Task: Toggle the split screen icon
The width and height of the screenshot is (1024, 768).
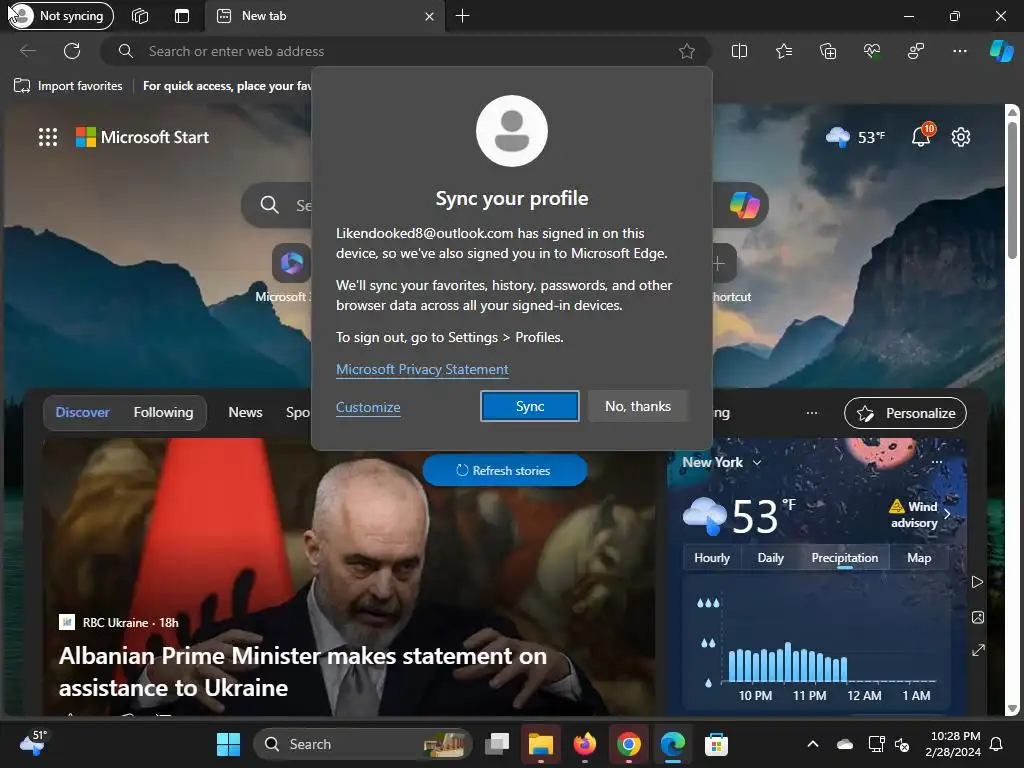Action: [739, 51]
